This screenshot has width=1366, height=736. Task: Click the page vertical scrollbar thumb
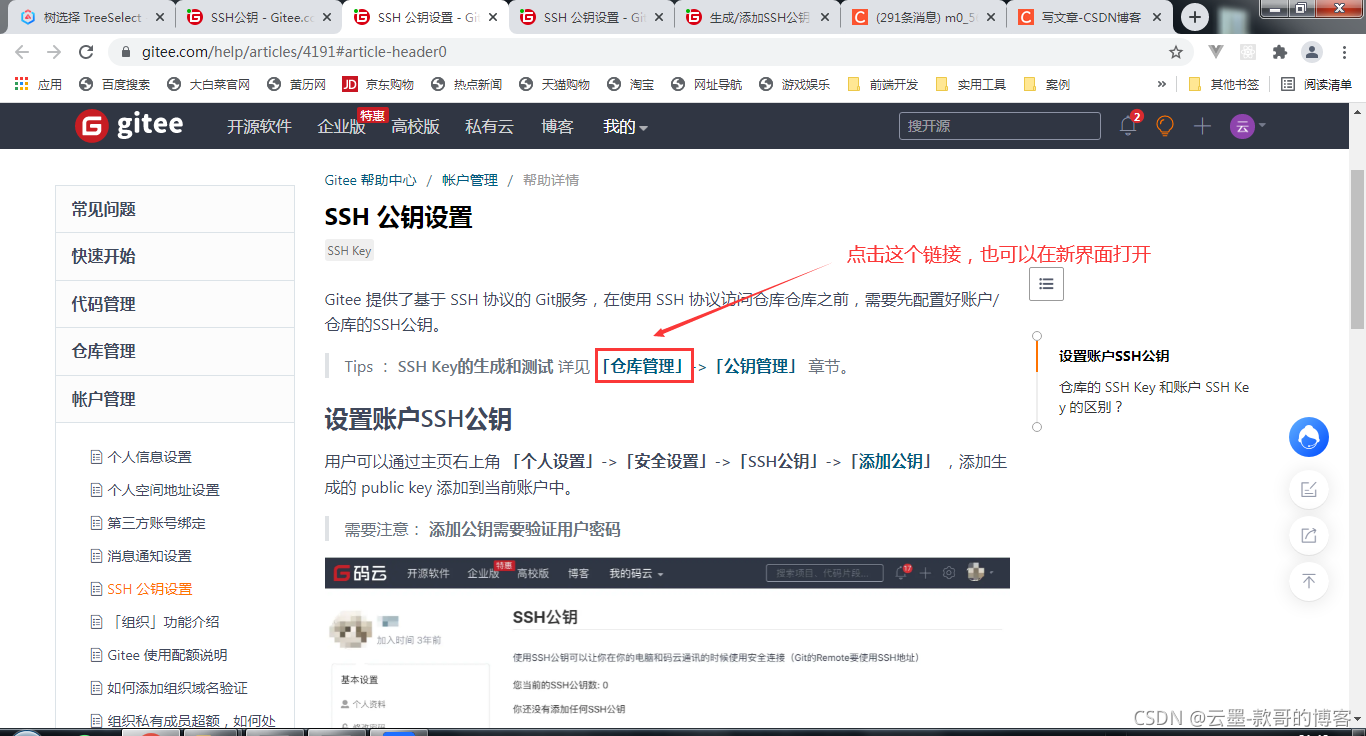[1357, 249]
